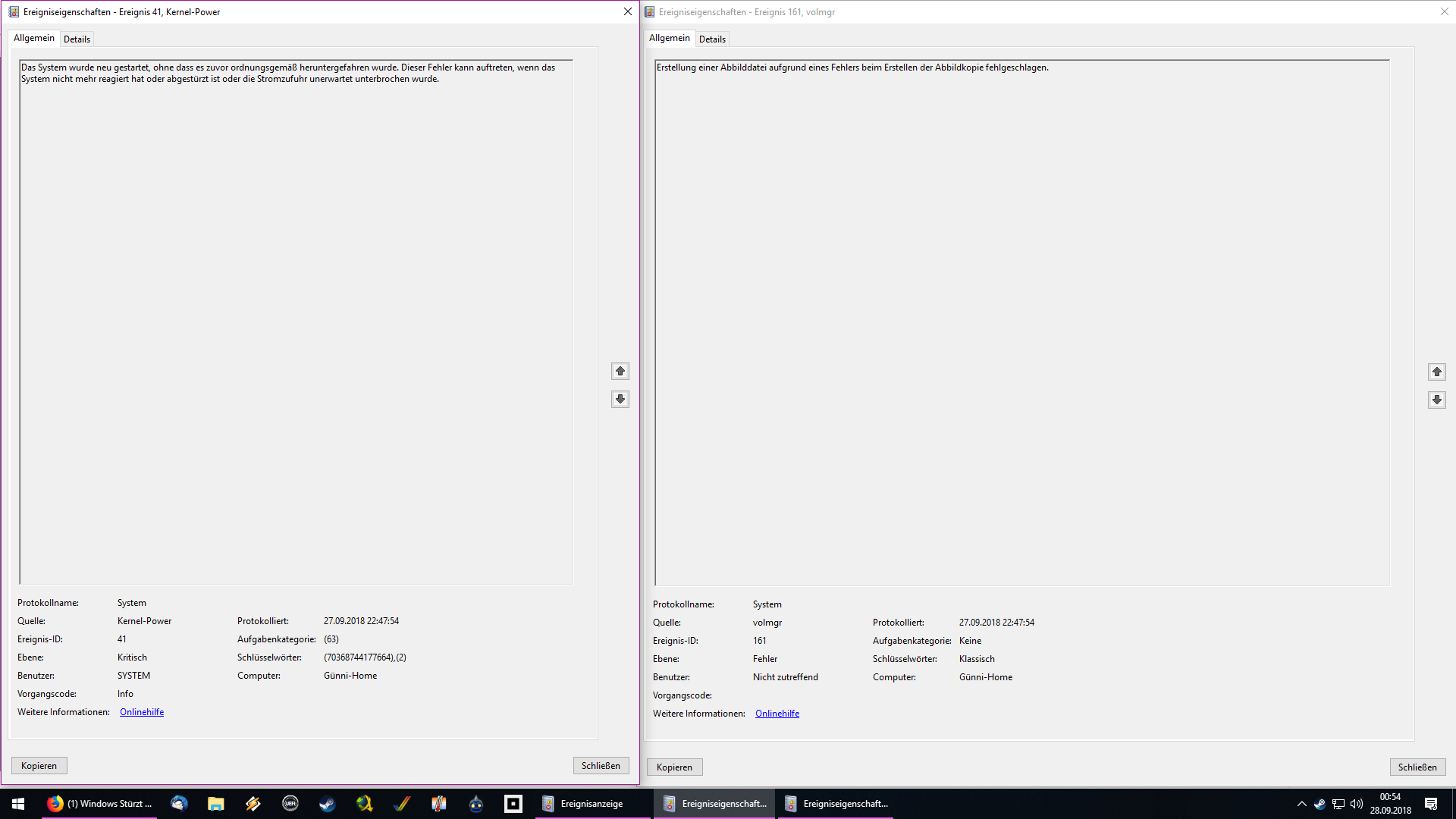Click the Windows Start button

[18, 804]
